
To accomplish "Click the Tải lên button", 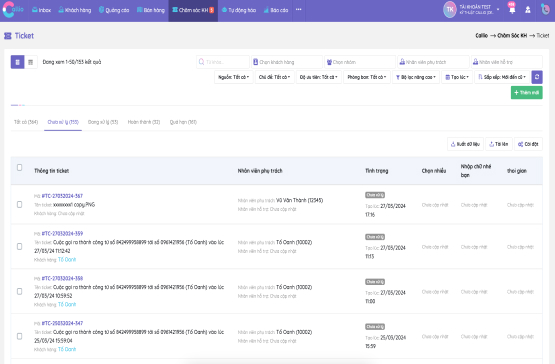I will click(498, 144).
